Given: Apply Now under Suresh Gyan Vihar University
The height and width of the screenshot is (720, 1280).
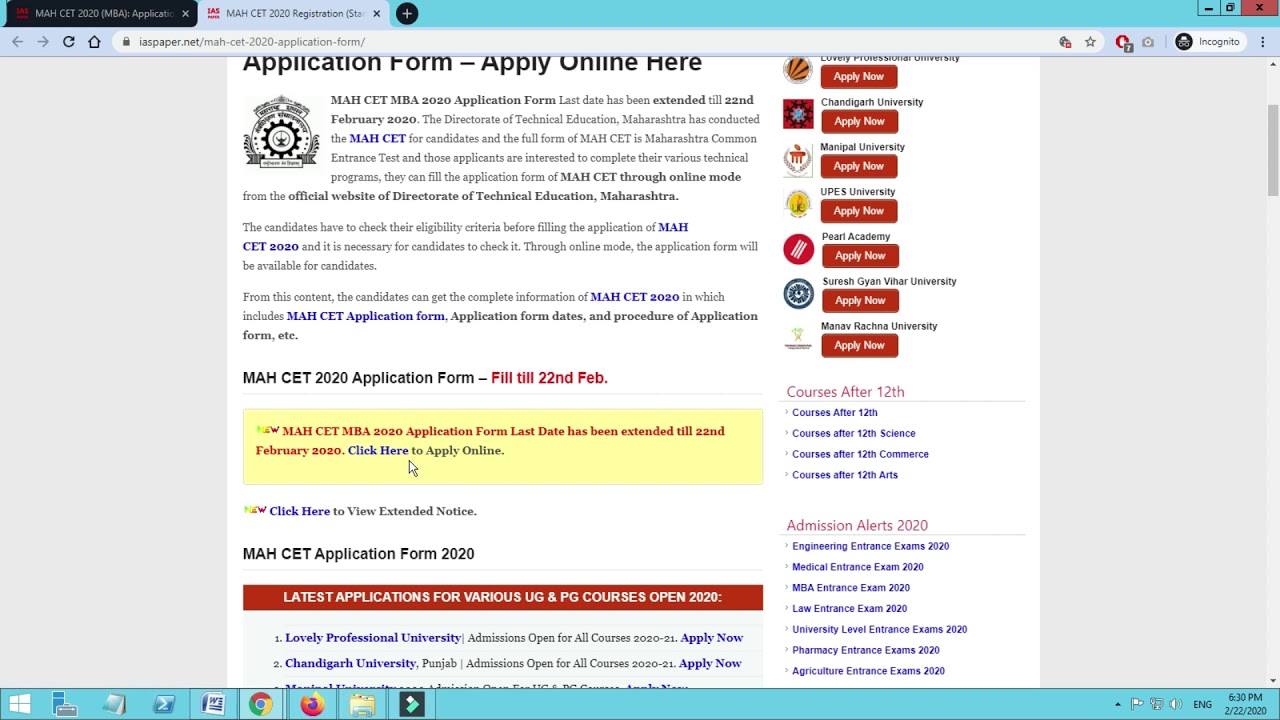Looking at the screenshot, I should (x=859, y=300).
